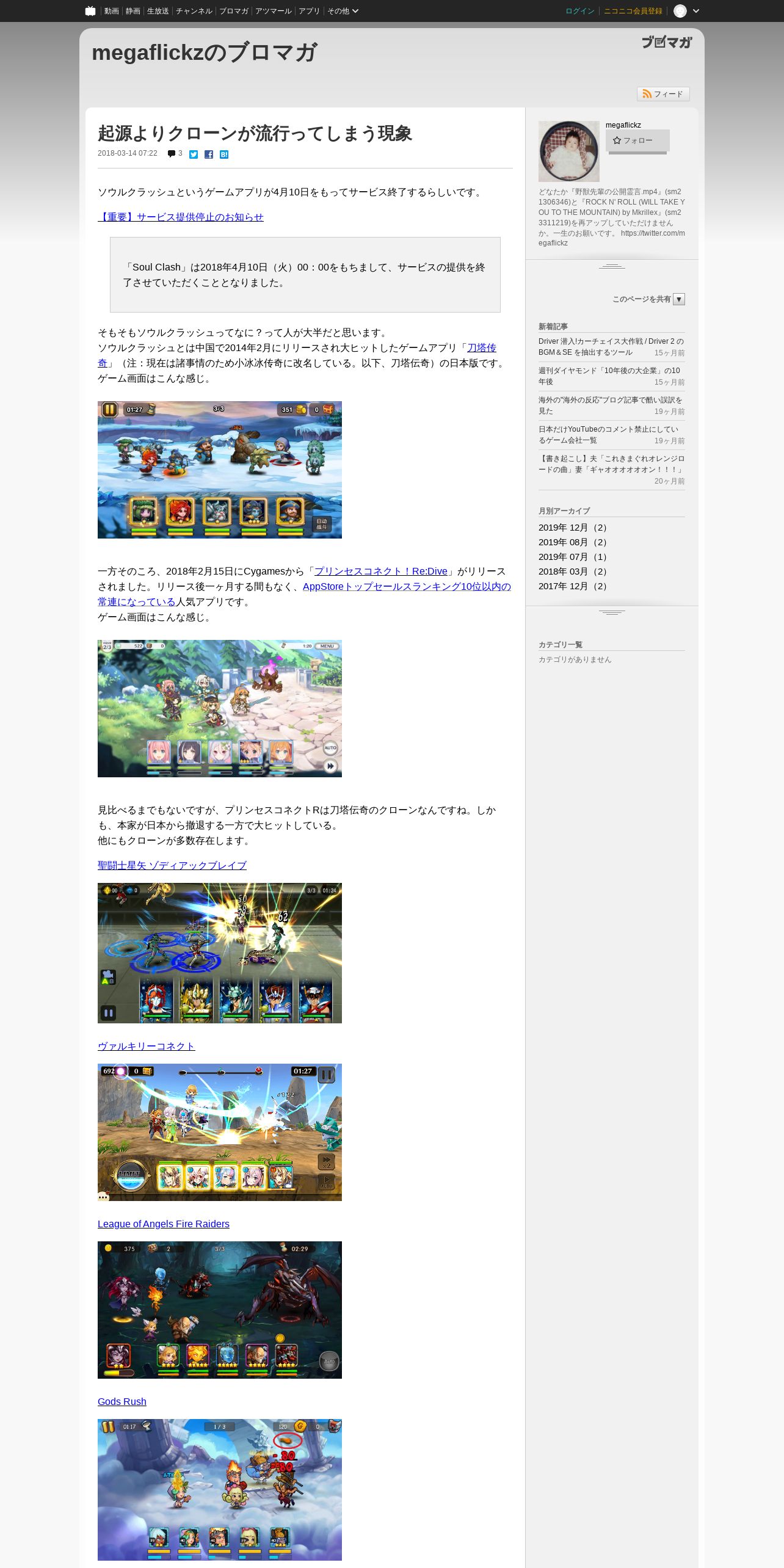The image size is (784, 1568).
Task: Open the user avatar icon in header
Action: (680, 11)
